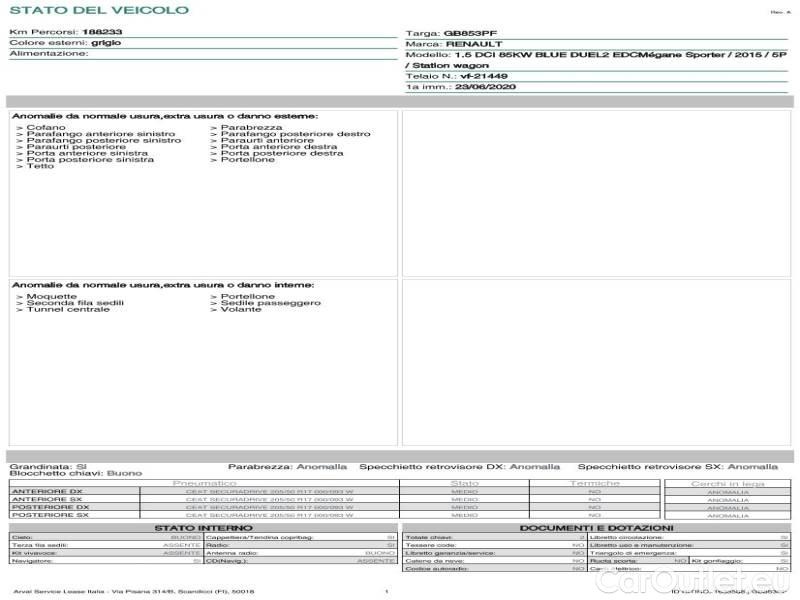Screen dimensions: 800x600
Task: Click the 'Cerchi in lega' header
Action: click(728, 483)
